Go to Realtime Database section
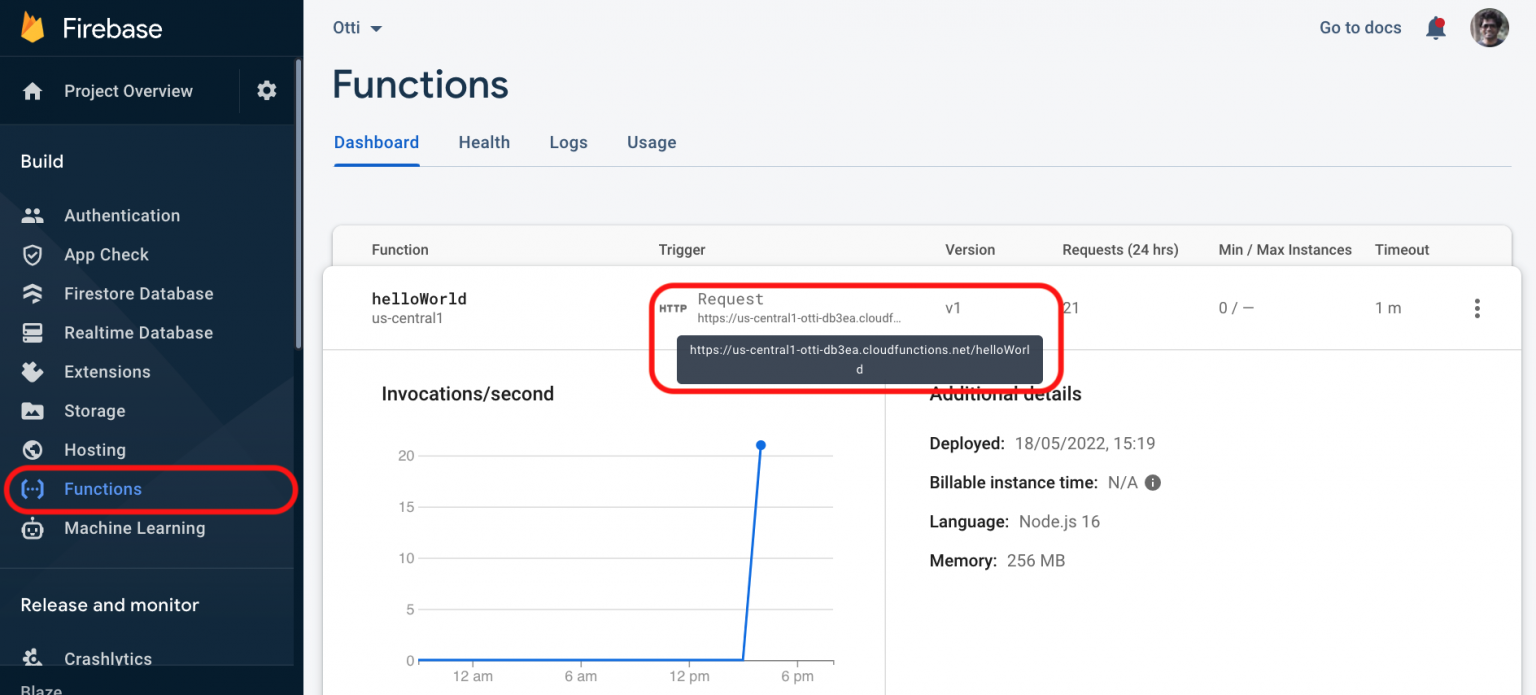This screenshot has width=1536, height=695. click(138, 332)
